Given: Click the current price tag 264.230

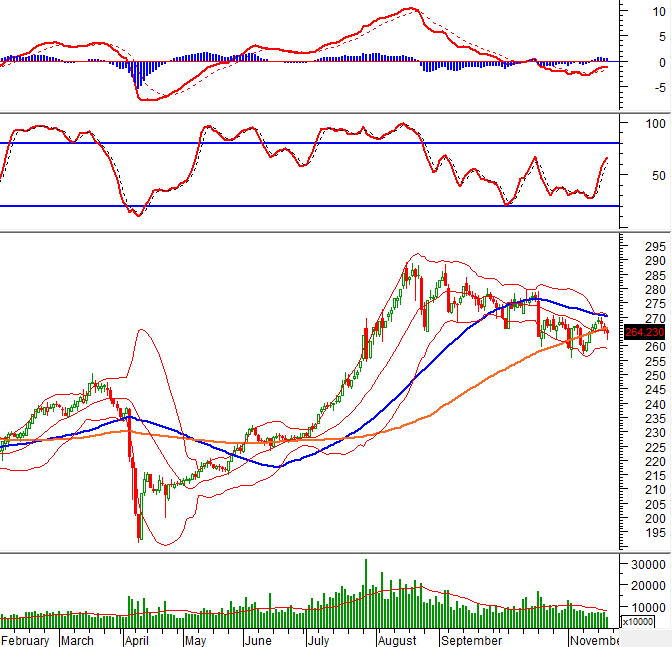Looking at the screenshot, I should coord(644,332).
